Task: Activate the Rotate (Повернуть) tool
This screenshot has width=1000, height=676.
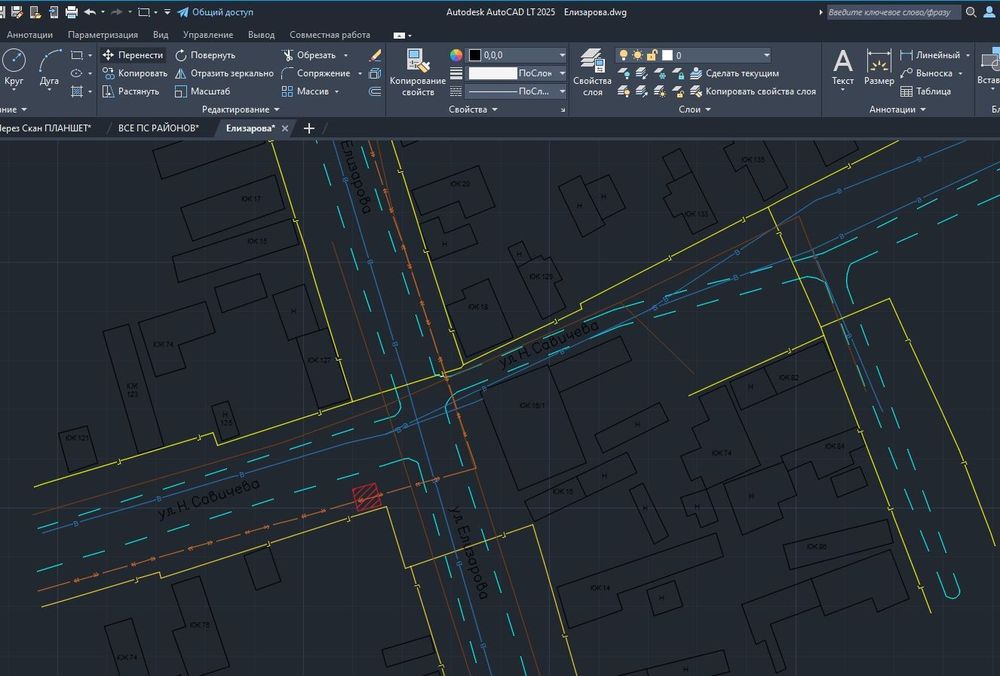Action: [205, 55]
